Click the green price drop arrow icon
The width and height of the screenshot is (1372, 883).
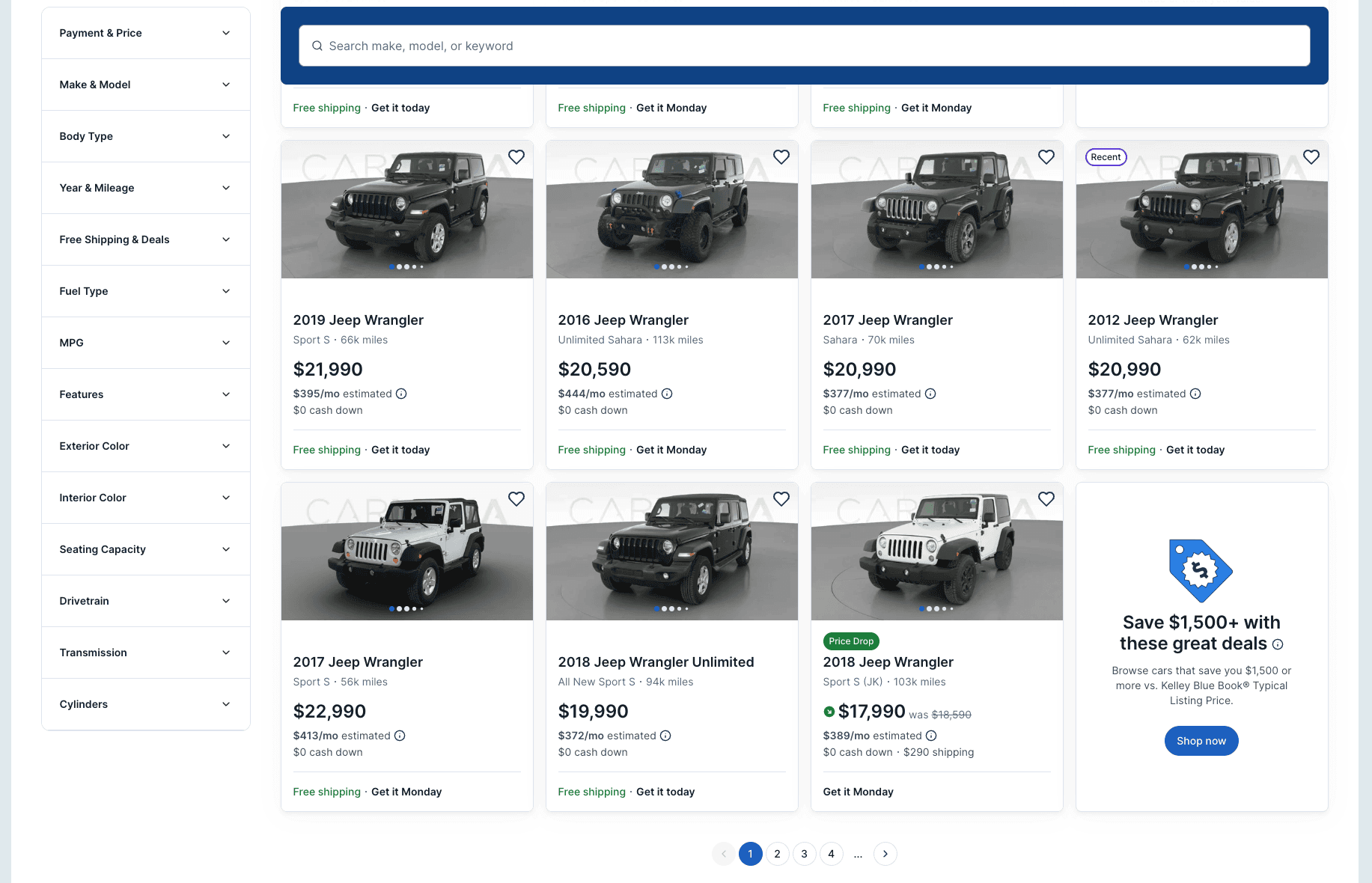pos(829,712)
